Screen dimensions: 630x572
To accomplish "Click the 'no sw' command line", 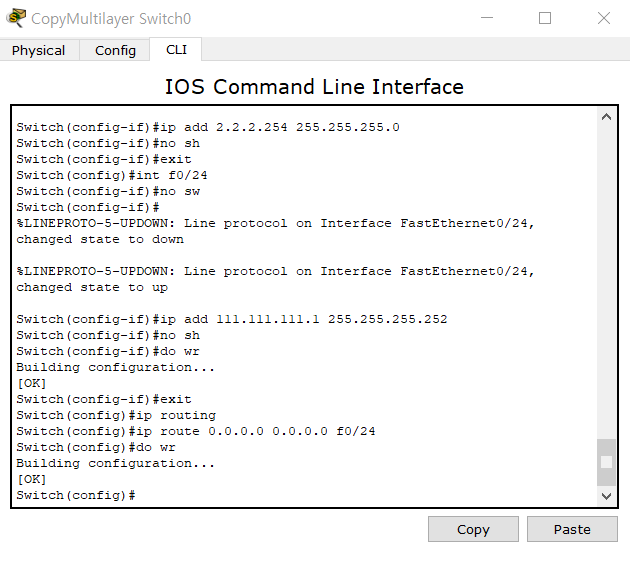I will pyautogui.click(x=108, y=191).
